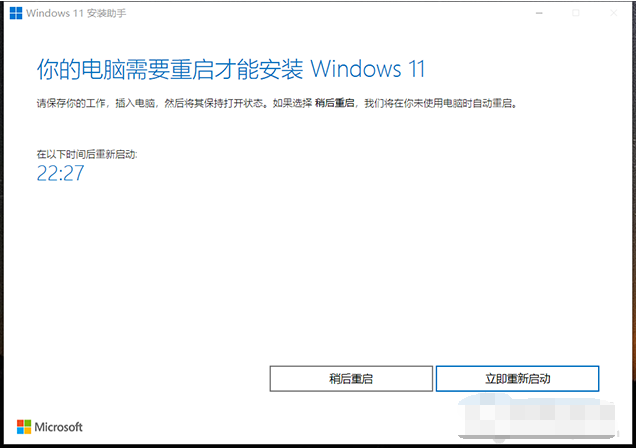Click the Windows 11 安装助手 title text
The height and width of the screenshot is (448, 636).
[76, 13]
